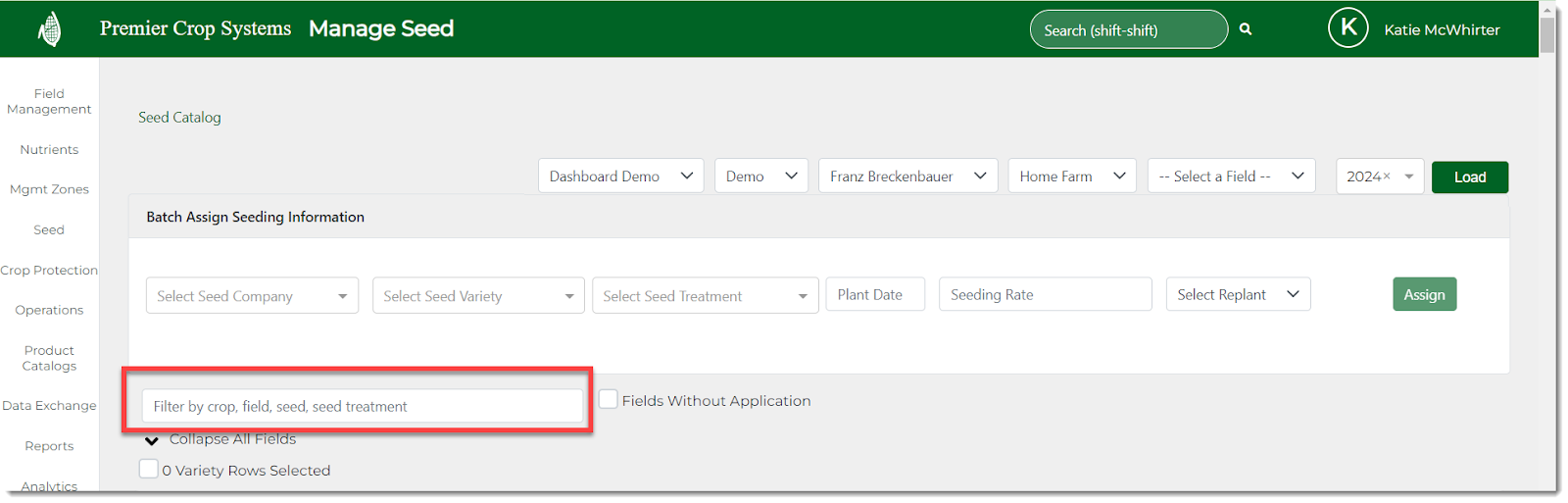Click the Seed Catalog link
The height and width of the screenshot is (503, 1568).
tap(179, 117)
